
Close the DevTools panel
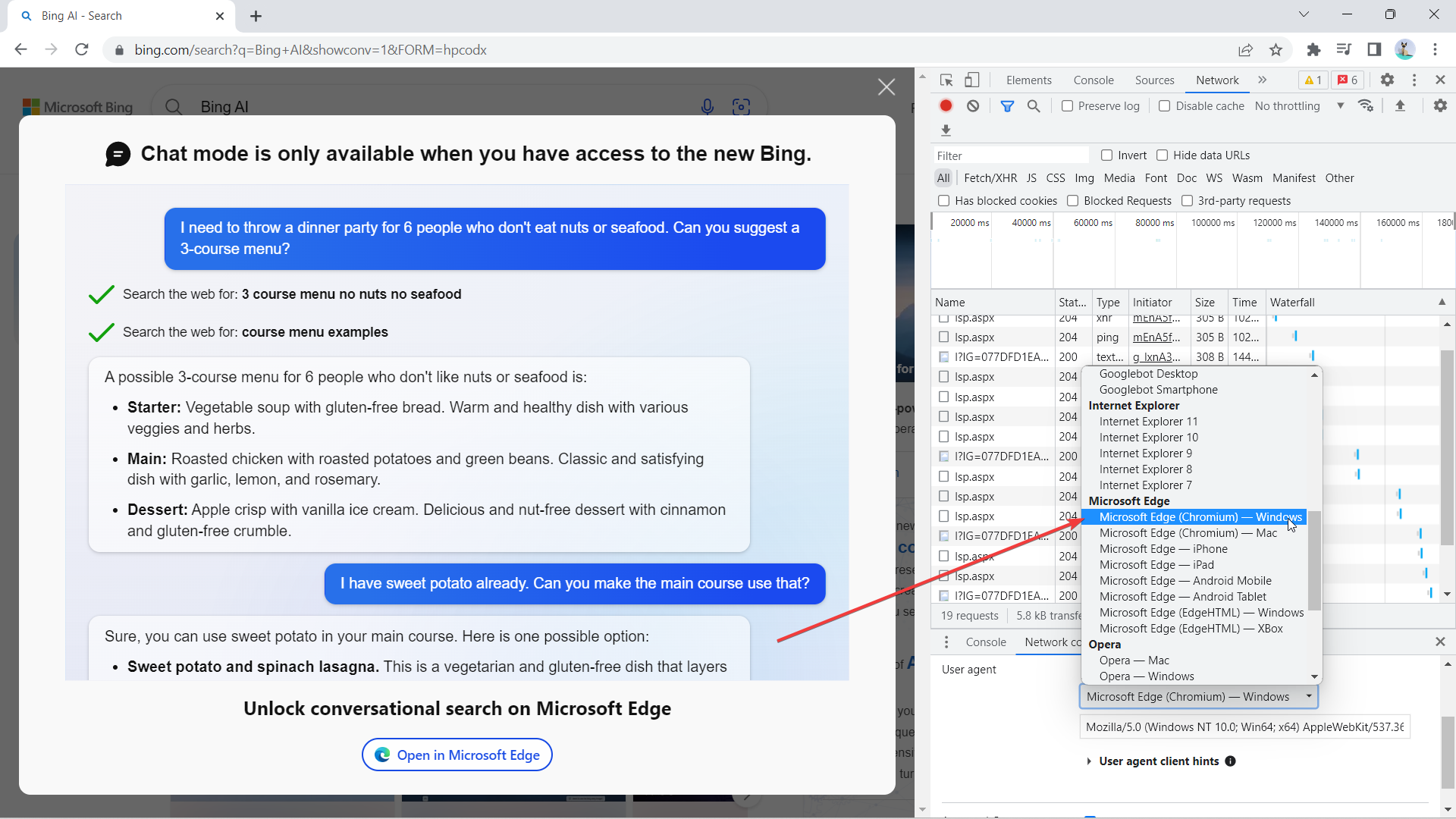[x=1440, y=80]
